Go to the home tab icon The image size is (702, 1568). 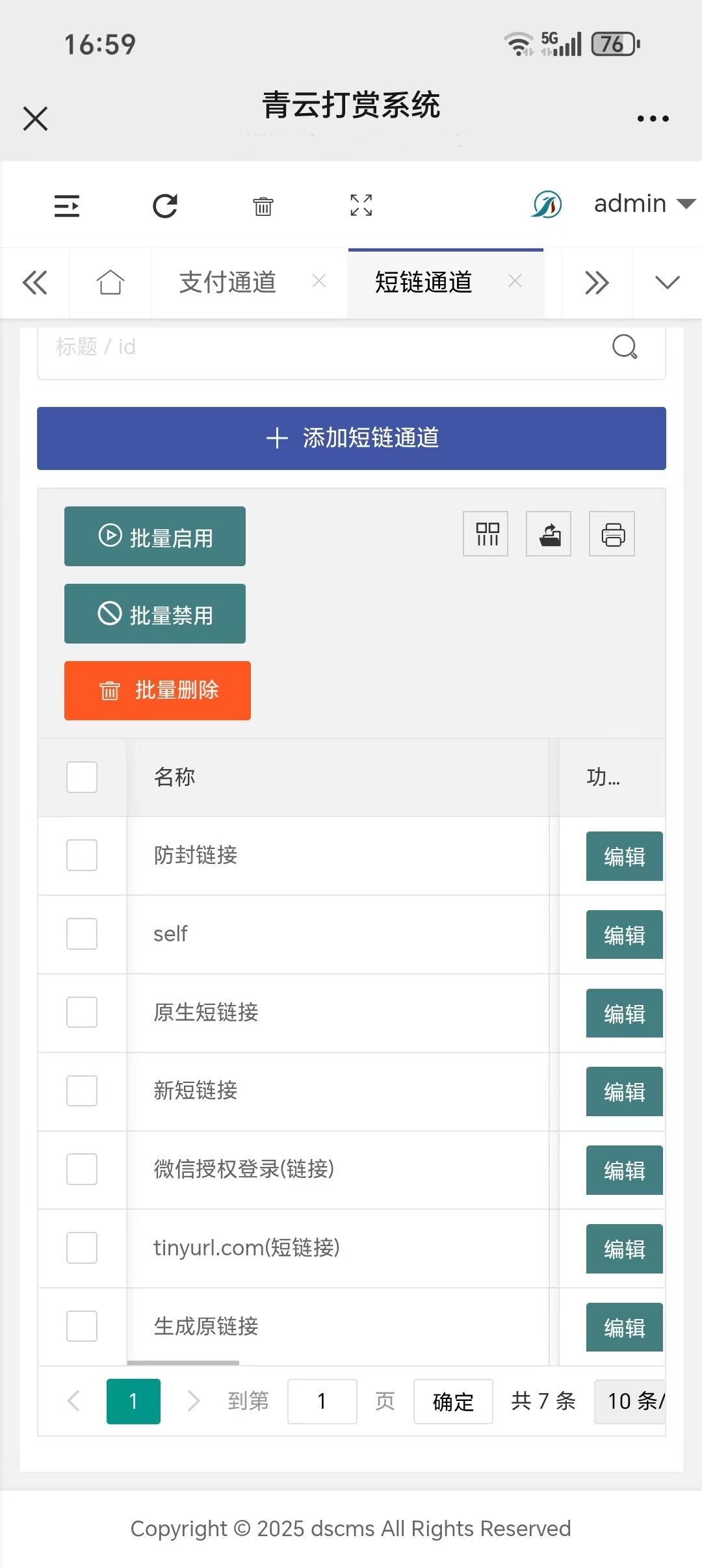[x=110, y=283]
